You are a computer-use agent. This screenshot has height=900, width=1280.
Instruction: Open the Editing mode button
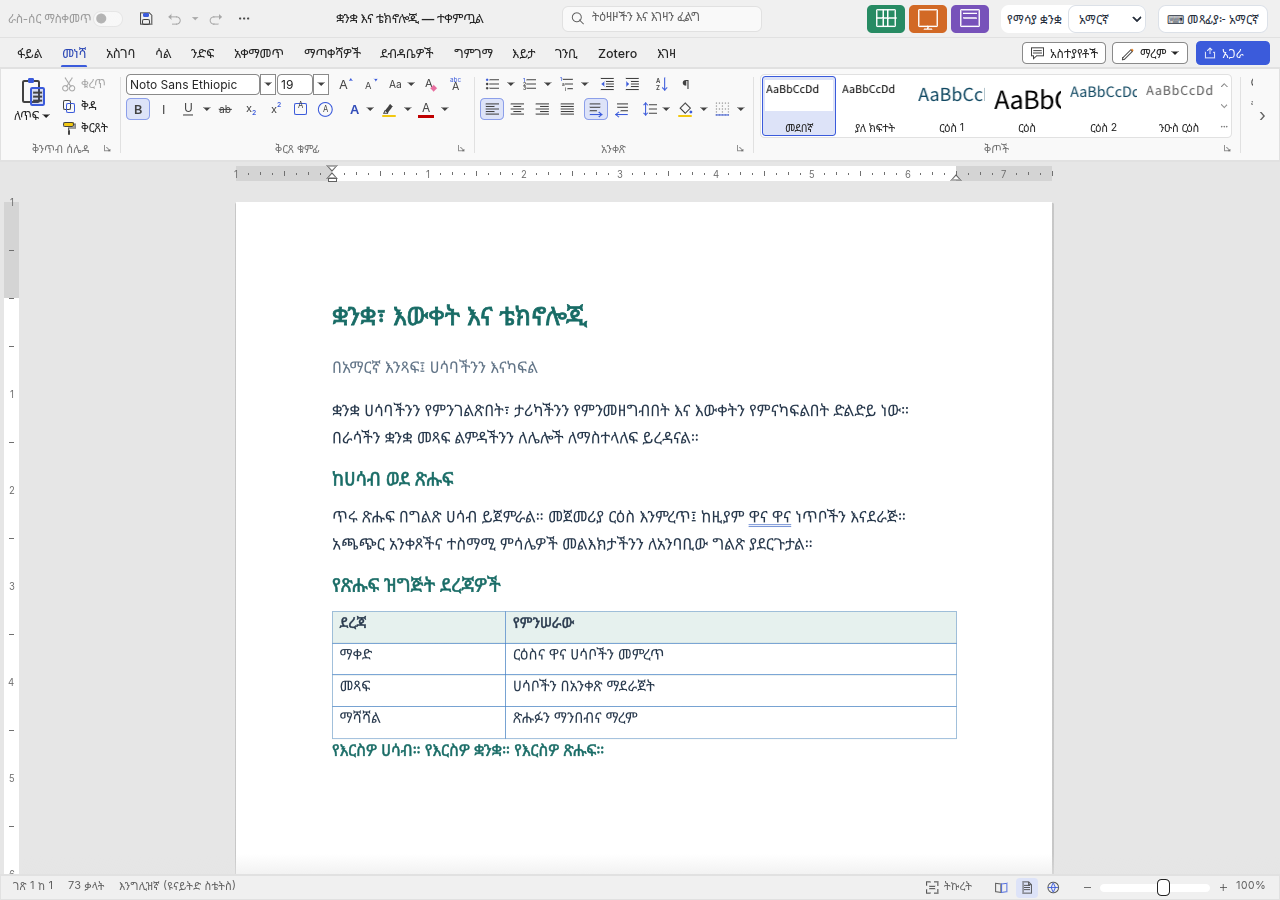click(x=1150, y=53)
